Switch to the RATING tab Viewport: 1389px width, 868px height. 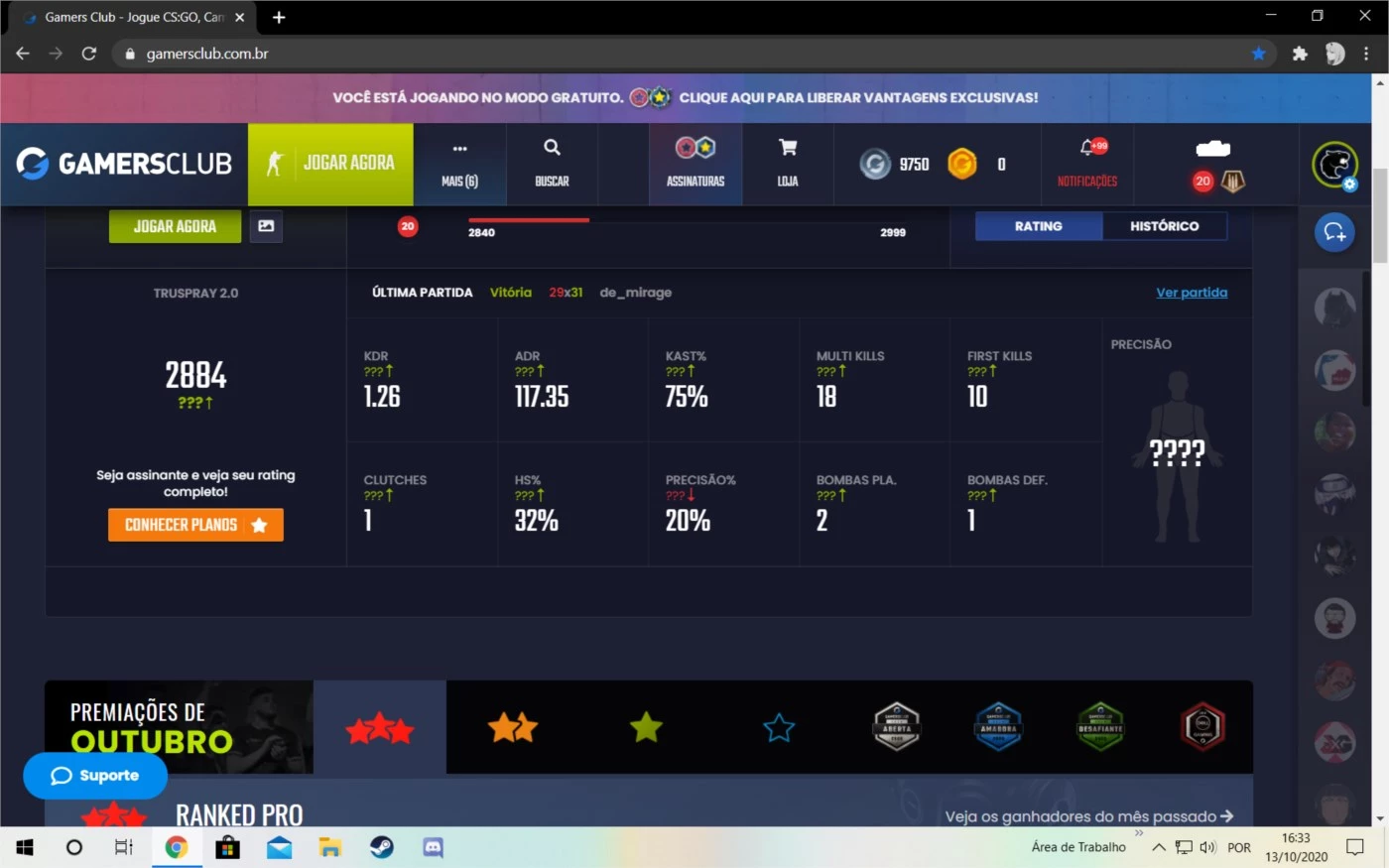pyautogui.click(x=1039, y=226)
